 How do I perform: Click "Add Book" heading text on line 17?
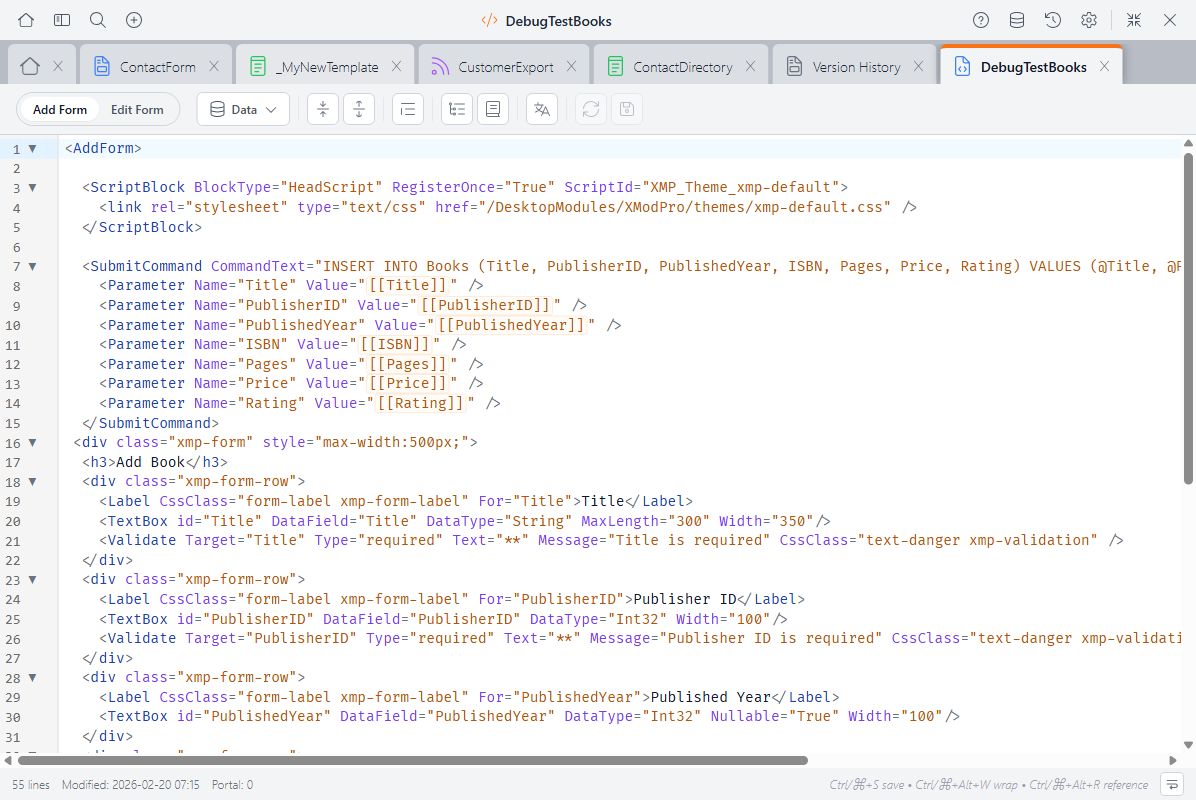pos(150,462)
